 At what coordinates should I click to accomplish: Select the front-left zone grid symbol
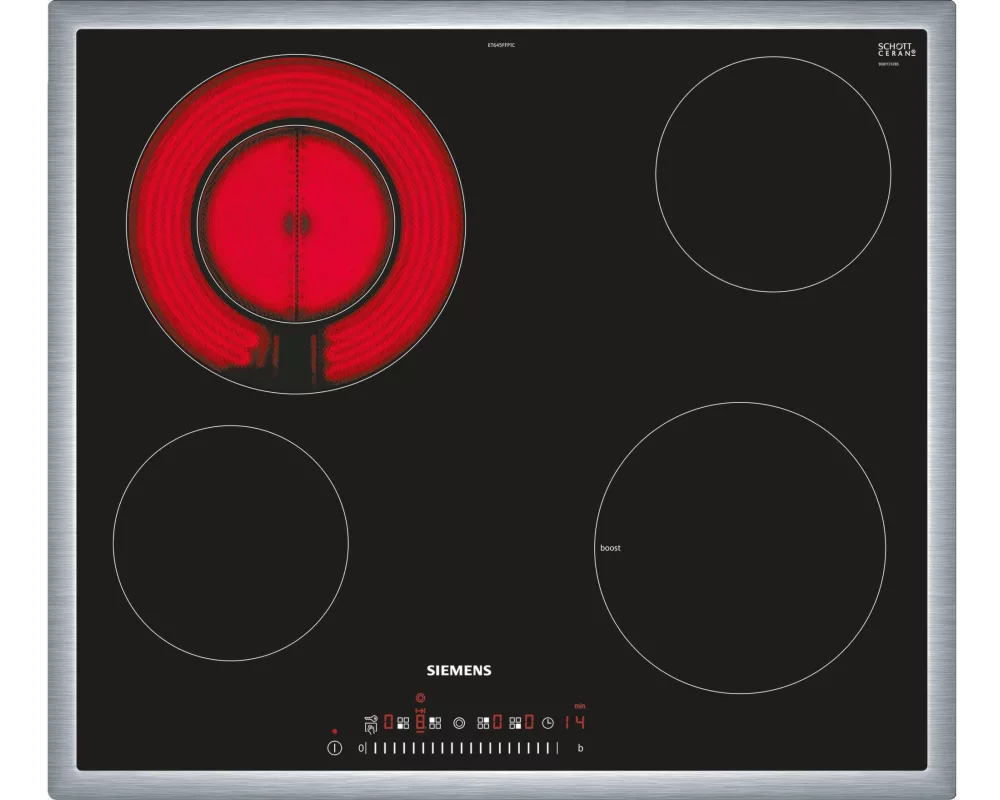coord(403,722)
